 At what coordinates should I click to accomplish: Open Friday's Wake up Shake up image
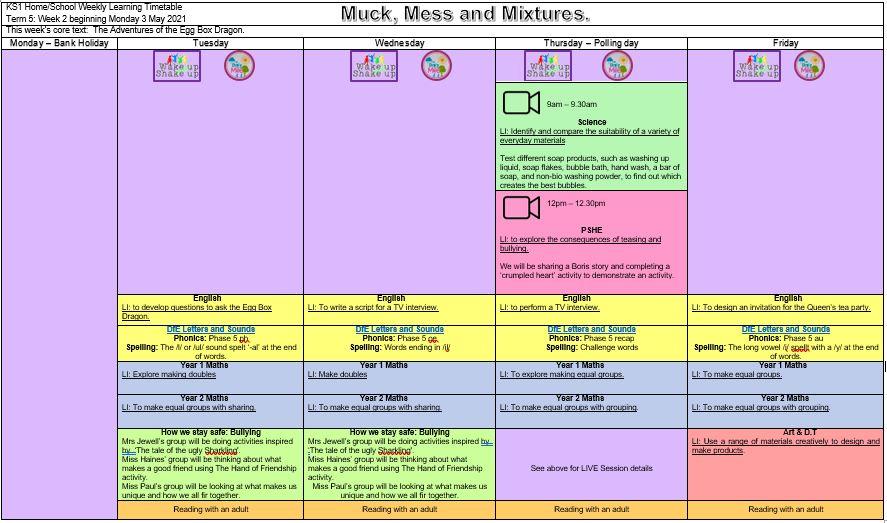pos(757,66)
